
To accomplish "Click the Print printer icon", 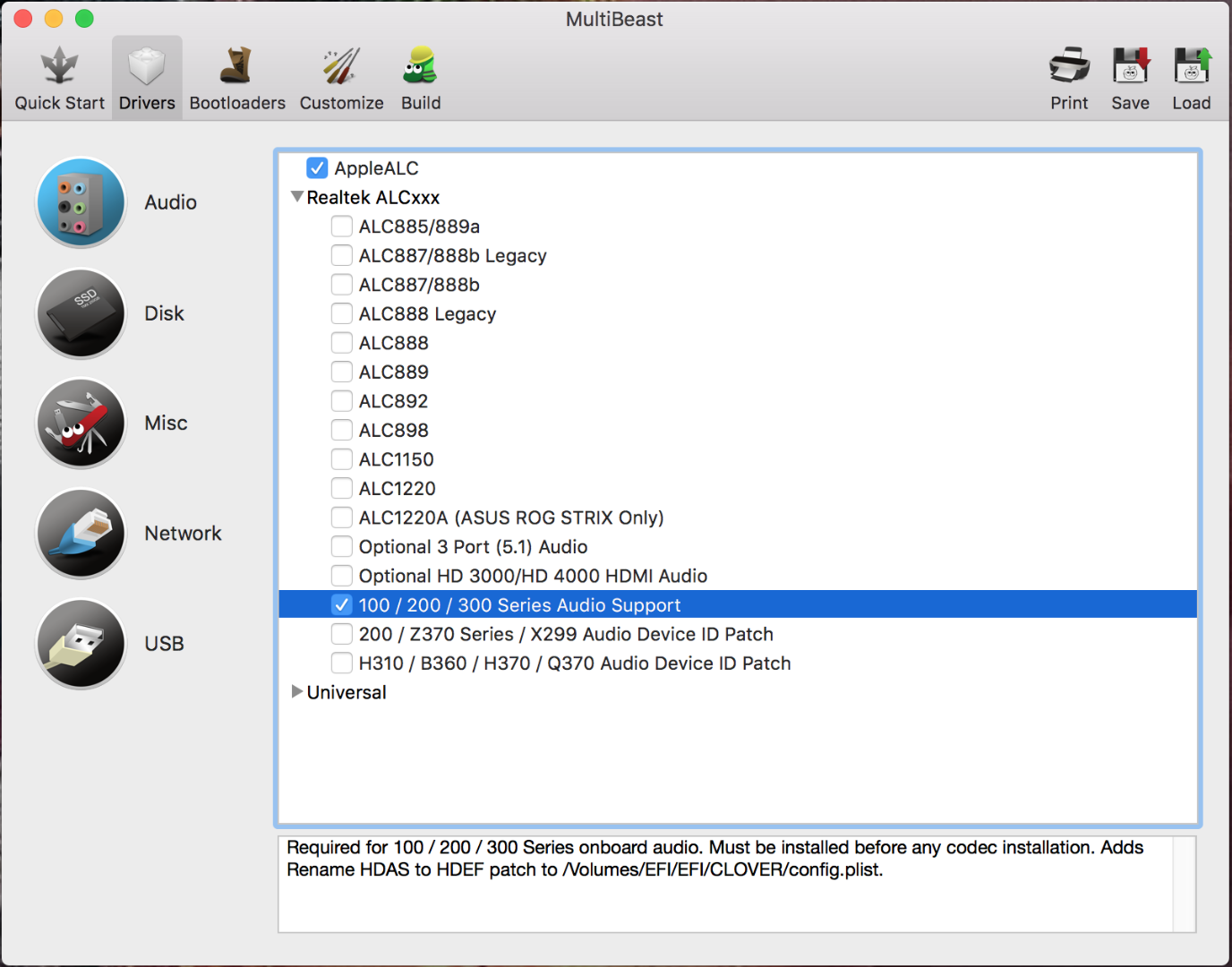I will (1069, 66).
